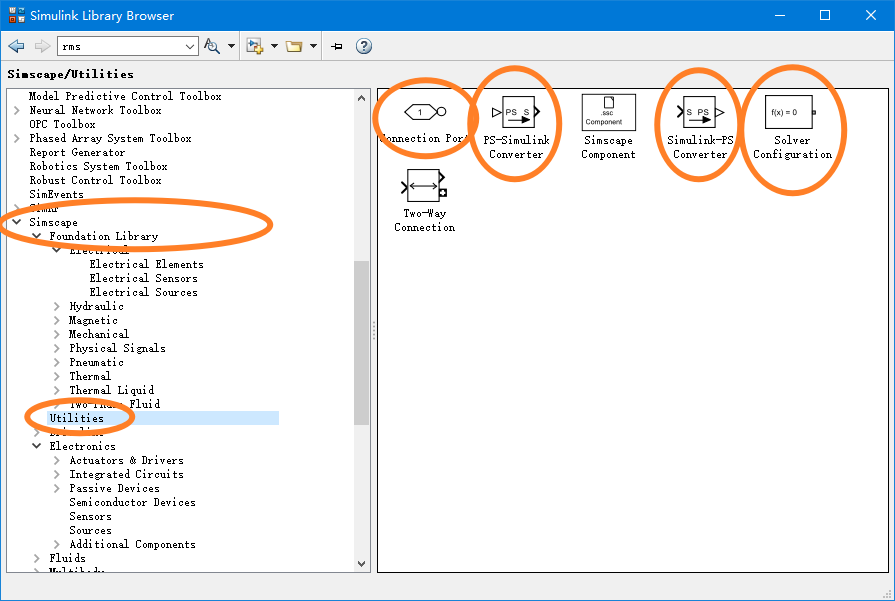Collapse the Electronics node
The height and width of the screenshot is (601, 895).
tap(37, 446)
